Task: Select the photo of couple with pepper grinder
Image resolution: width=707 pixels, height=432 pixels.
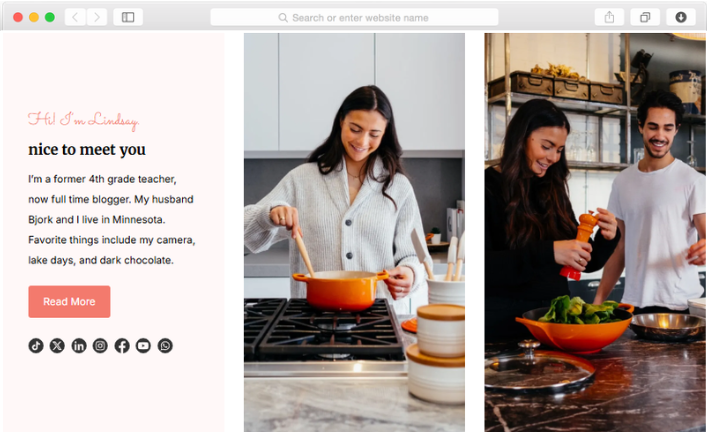Action: click(595, 232)
